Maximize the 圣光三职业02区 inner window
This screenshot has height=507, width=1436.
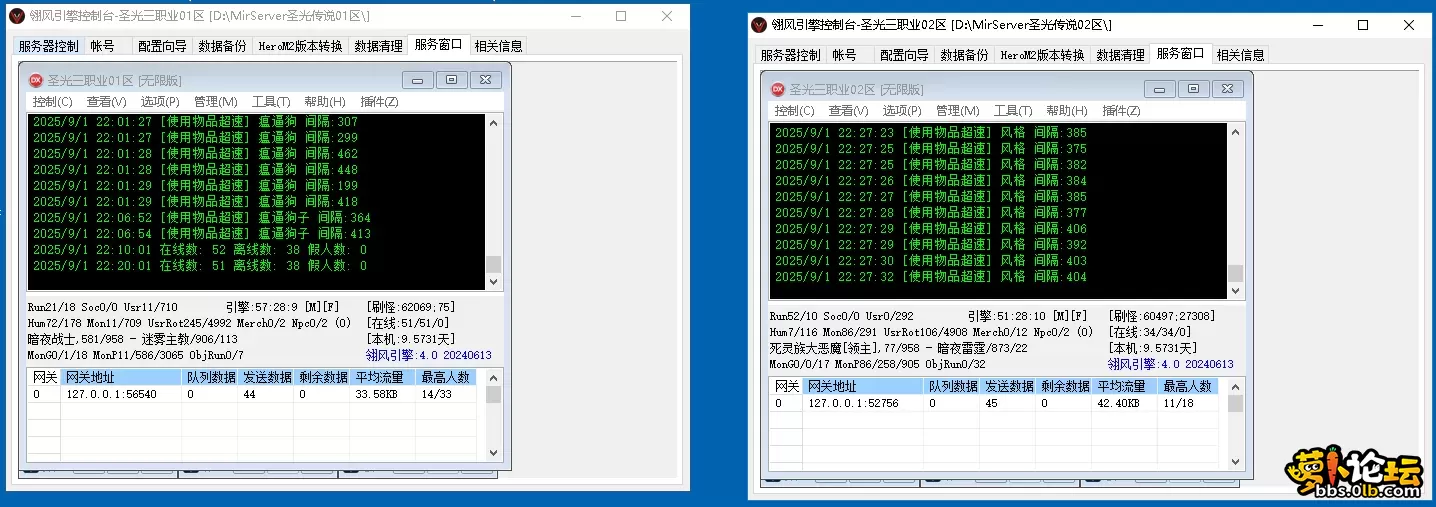point(1193,89)
